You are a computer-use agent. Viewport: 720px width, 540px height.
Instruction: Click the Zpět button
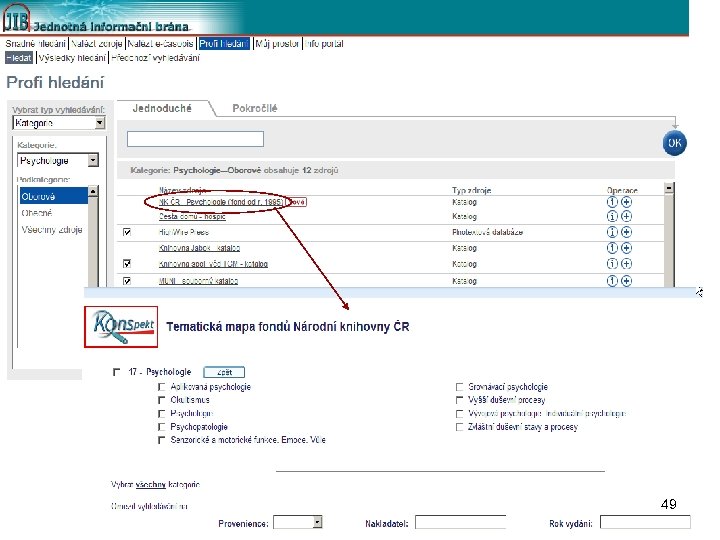click(x=224, y=372)
